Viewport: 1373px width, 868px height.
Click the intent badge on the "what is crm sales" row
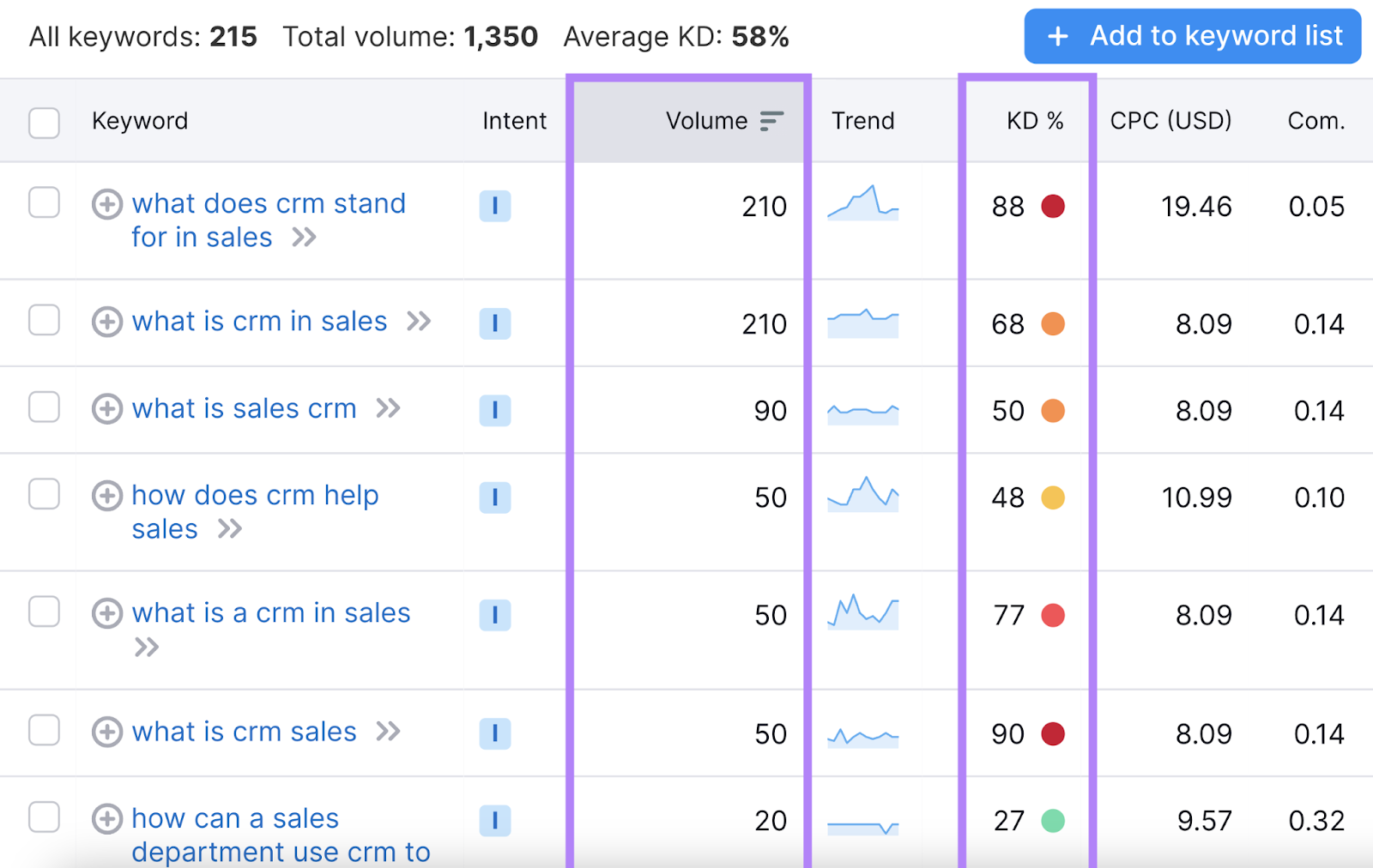495,733
